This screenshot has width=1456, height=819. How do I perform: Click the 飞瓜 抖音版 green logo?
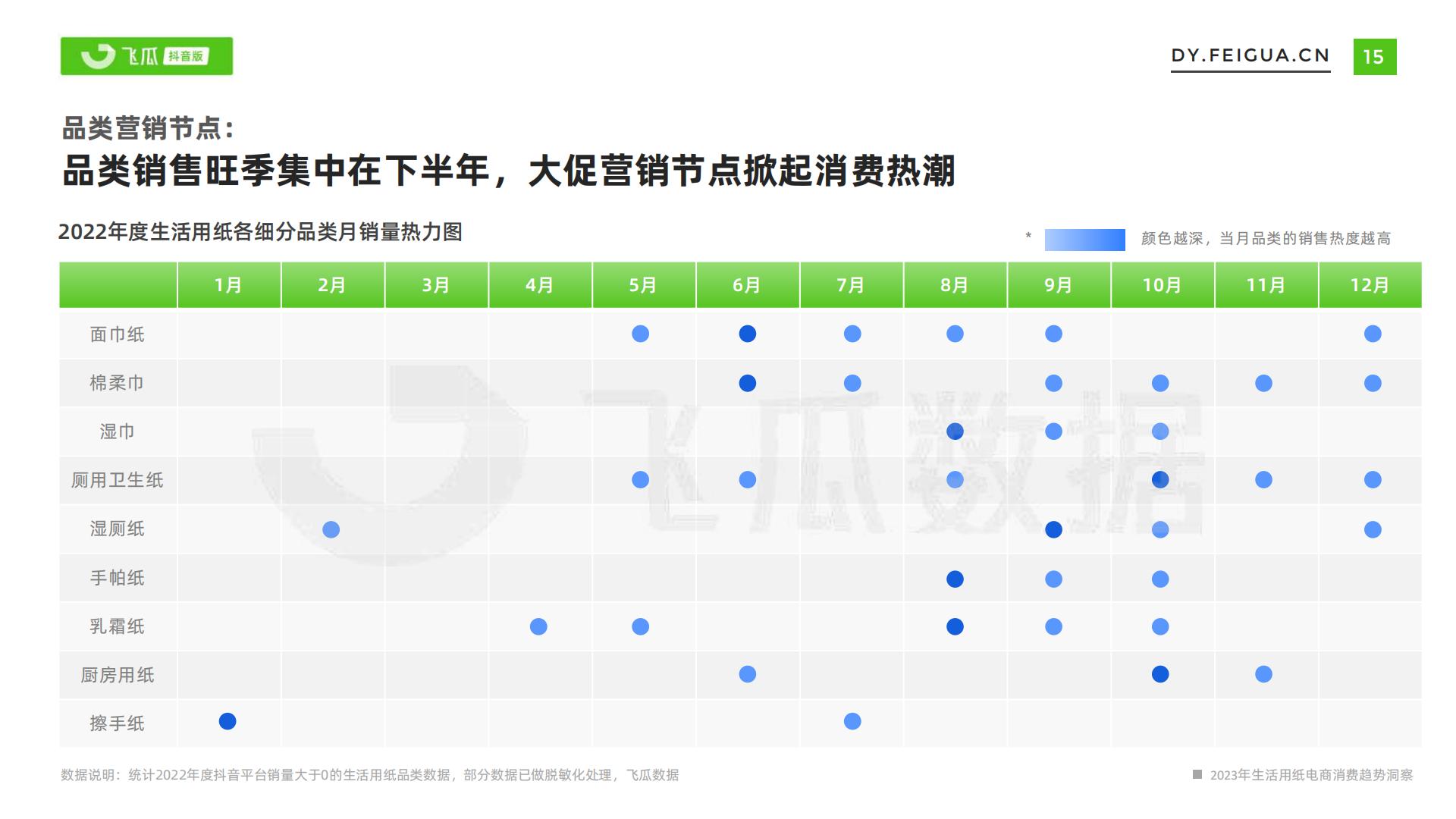(146, 56)
